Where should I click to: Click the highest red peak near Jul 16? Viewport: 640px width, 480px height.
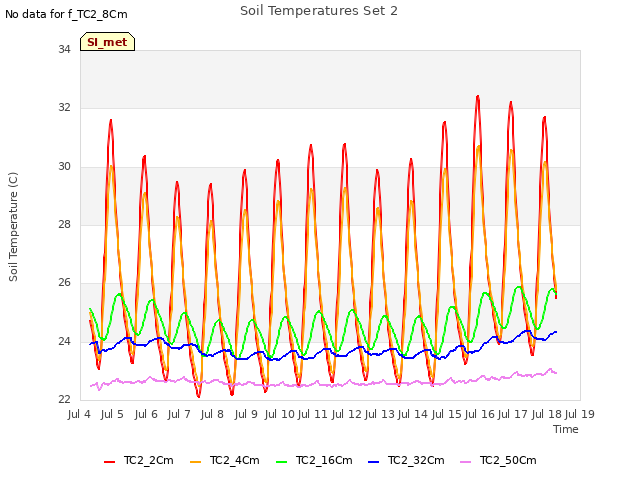pos(478,96)
